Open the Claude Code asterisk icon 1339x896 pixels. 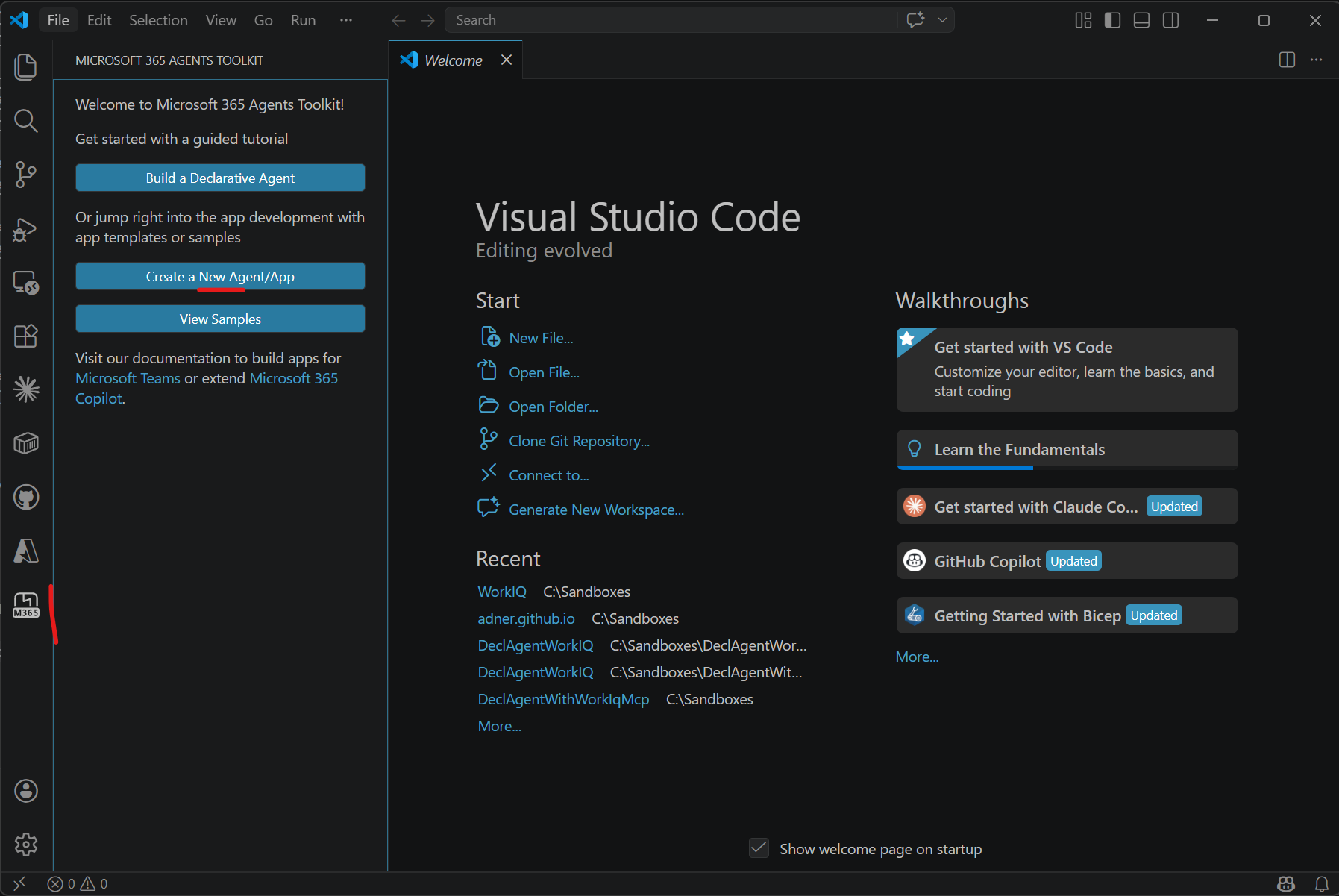pyautogui.click(x=26, y=389)
